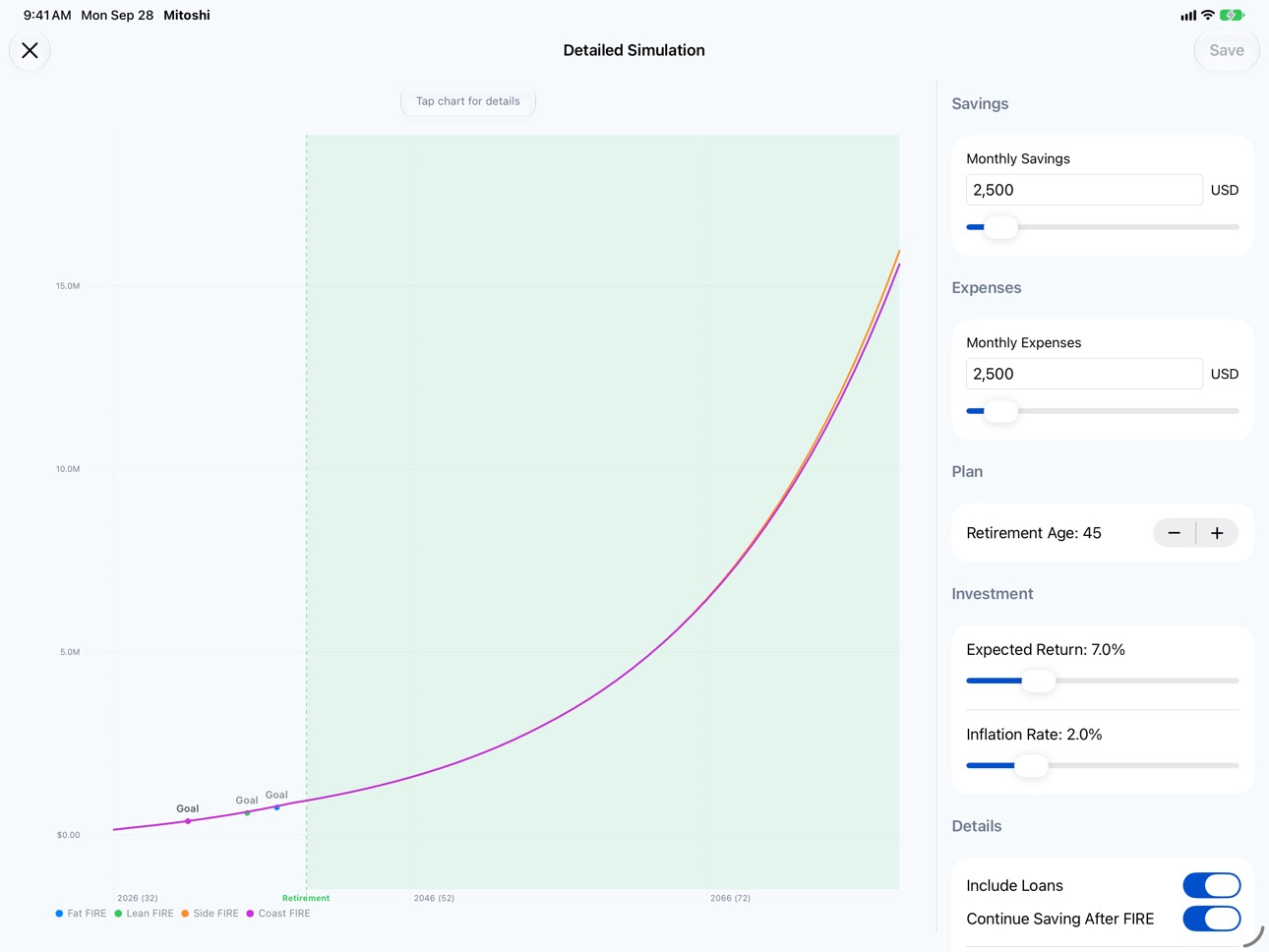Tap the 'Tap chart for details' pill
Viewport: 1269px width, 952px height.
click(468, 101)
